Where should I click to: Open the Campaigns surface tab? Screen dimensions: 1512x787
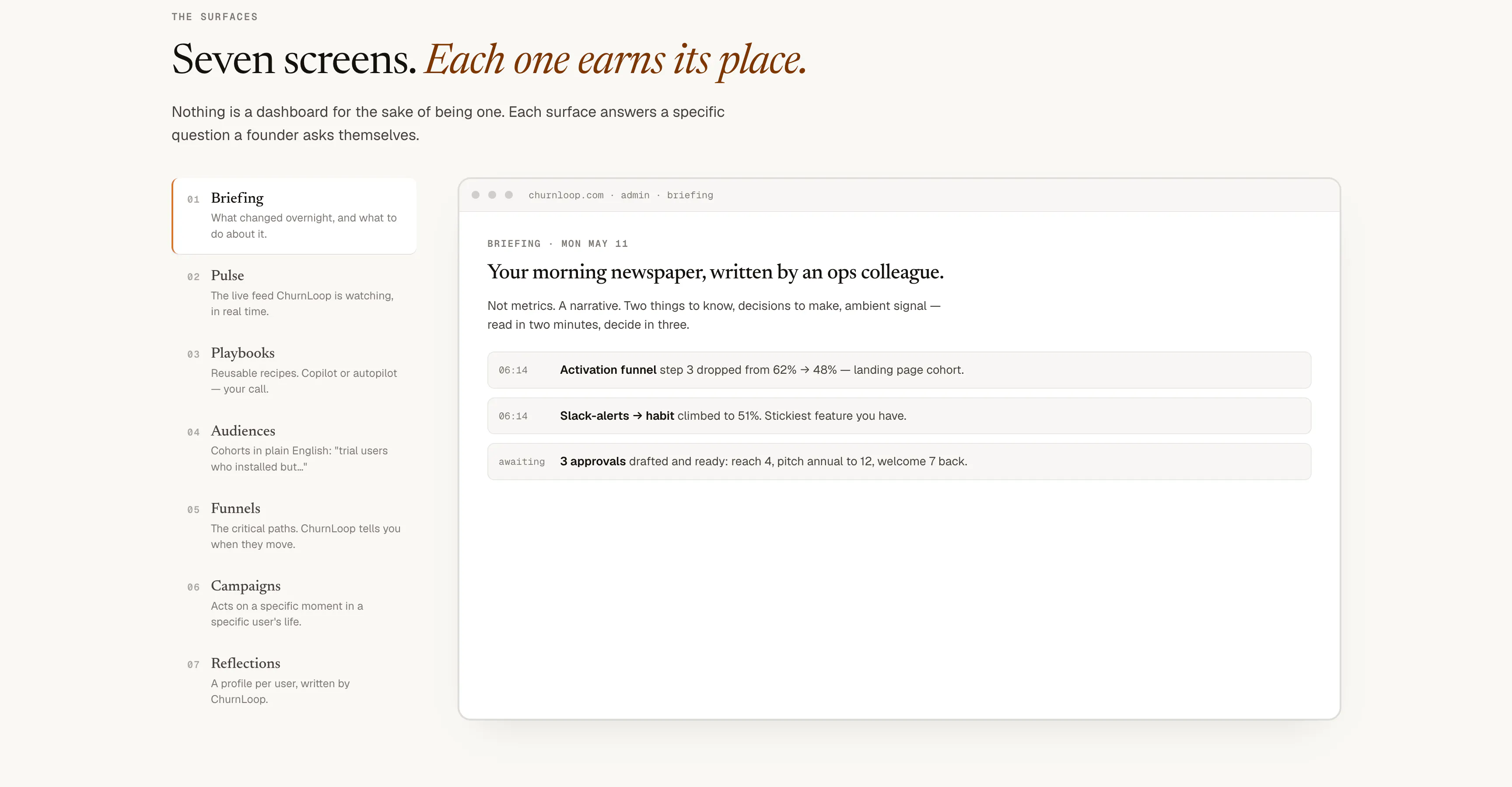pyautogui.click(x=294, y=603)
